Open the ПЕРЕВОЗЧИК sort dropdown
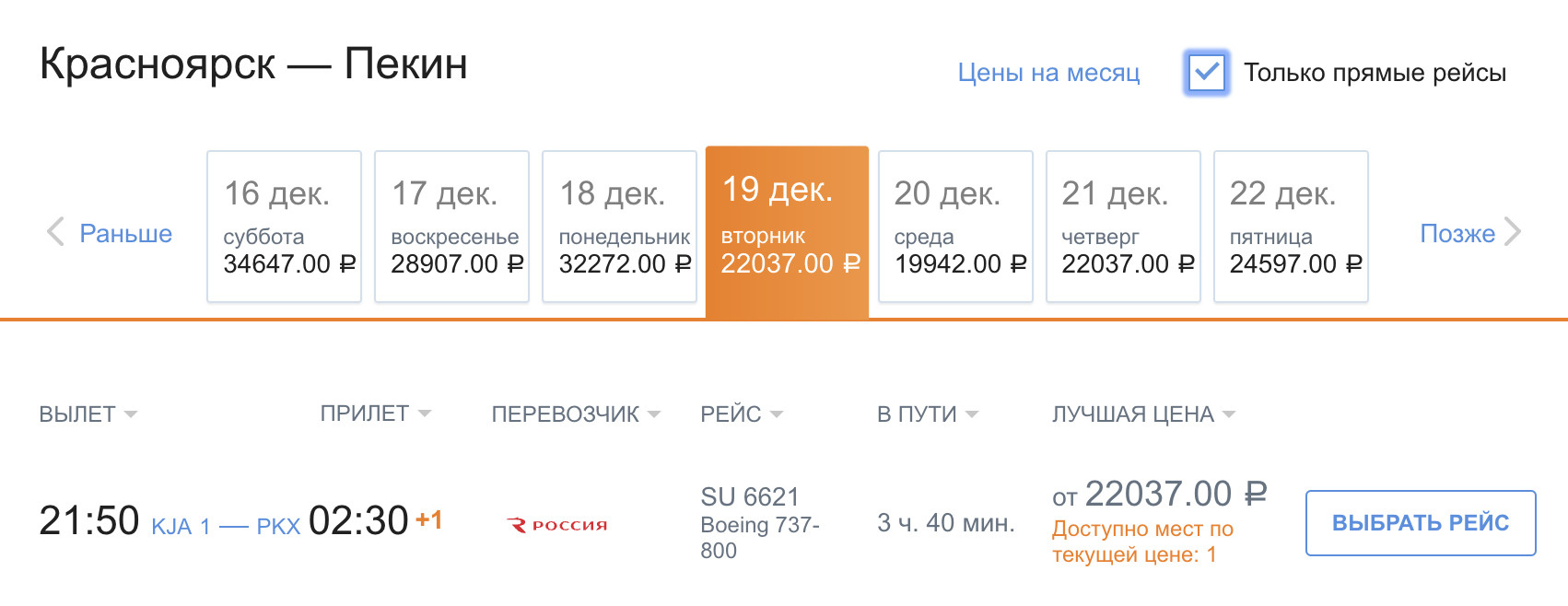Image resolution: width=1568 pixels, height=606 pixels. coord(576,414)
